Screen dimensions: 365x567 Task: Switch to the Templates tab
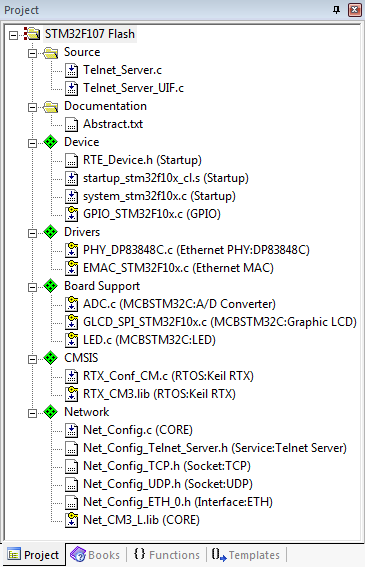pyautogui.click(x=246, y=555)
